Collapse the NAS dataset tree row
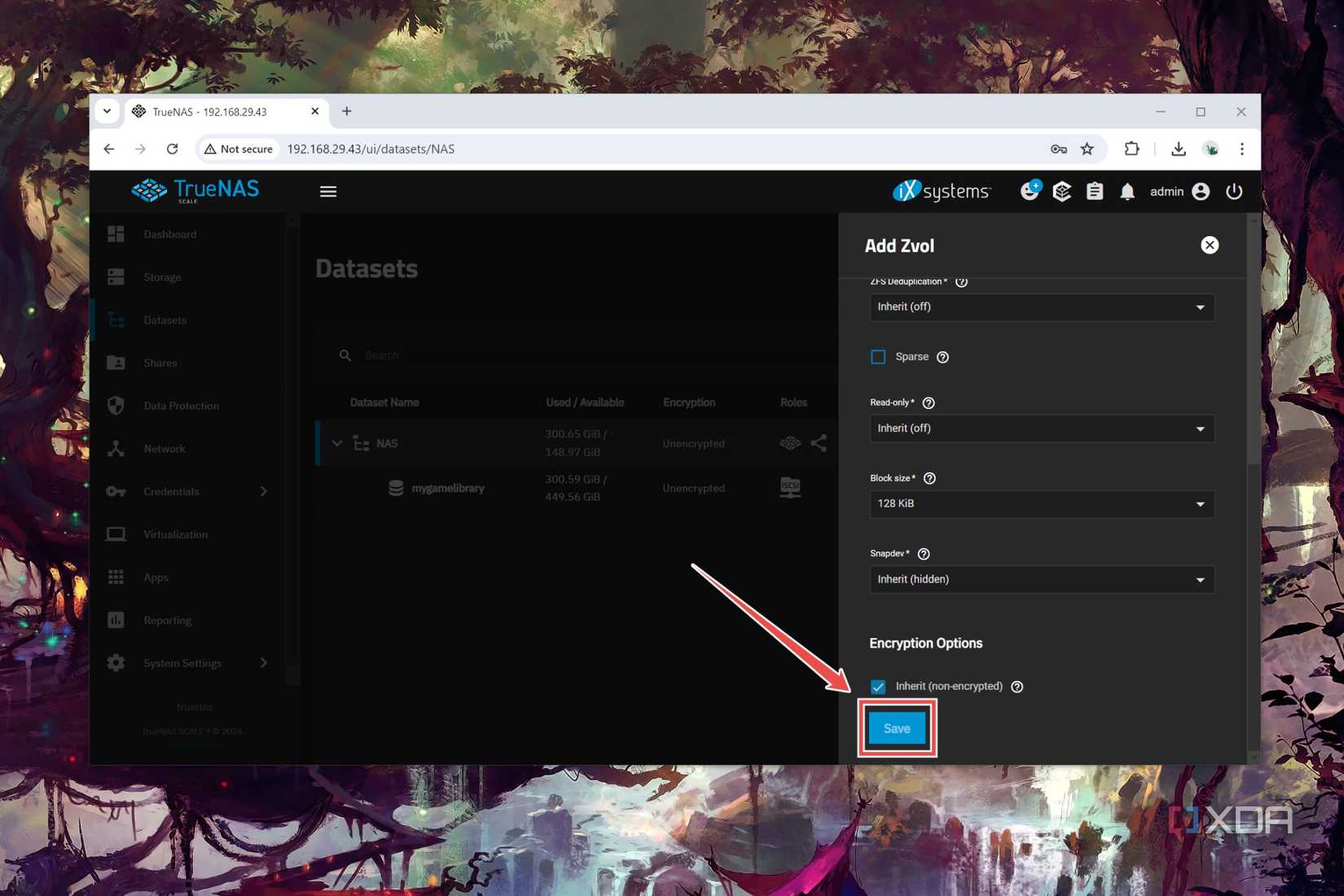 click(x=337, y=443)
